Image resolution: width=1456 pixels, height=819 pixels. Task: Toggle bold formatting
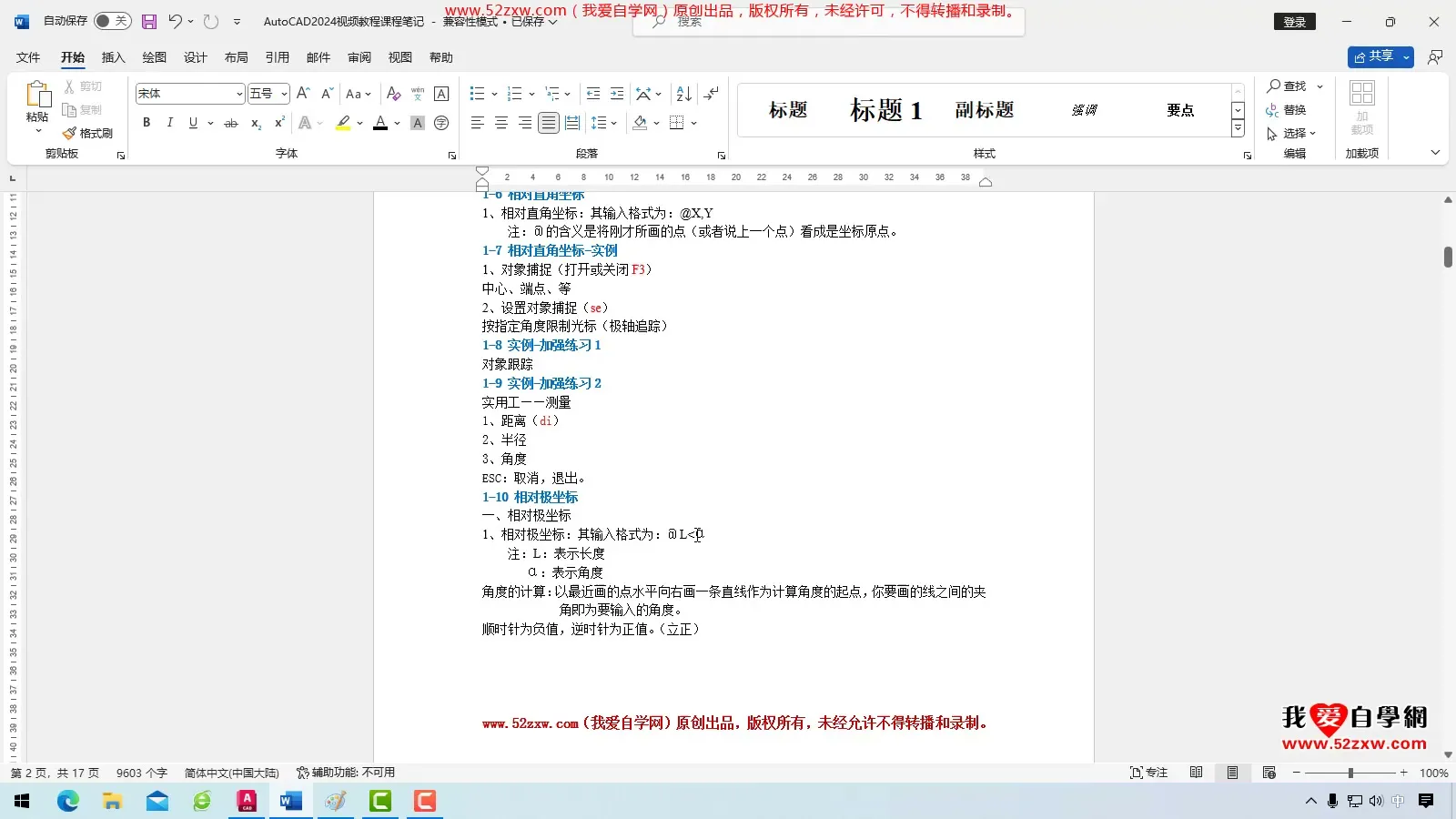click(x=147, y=123)
